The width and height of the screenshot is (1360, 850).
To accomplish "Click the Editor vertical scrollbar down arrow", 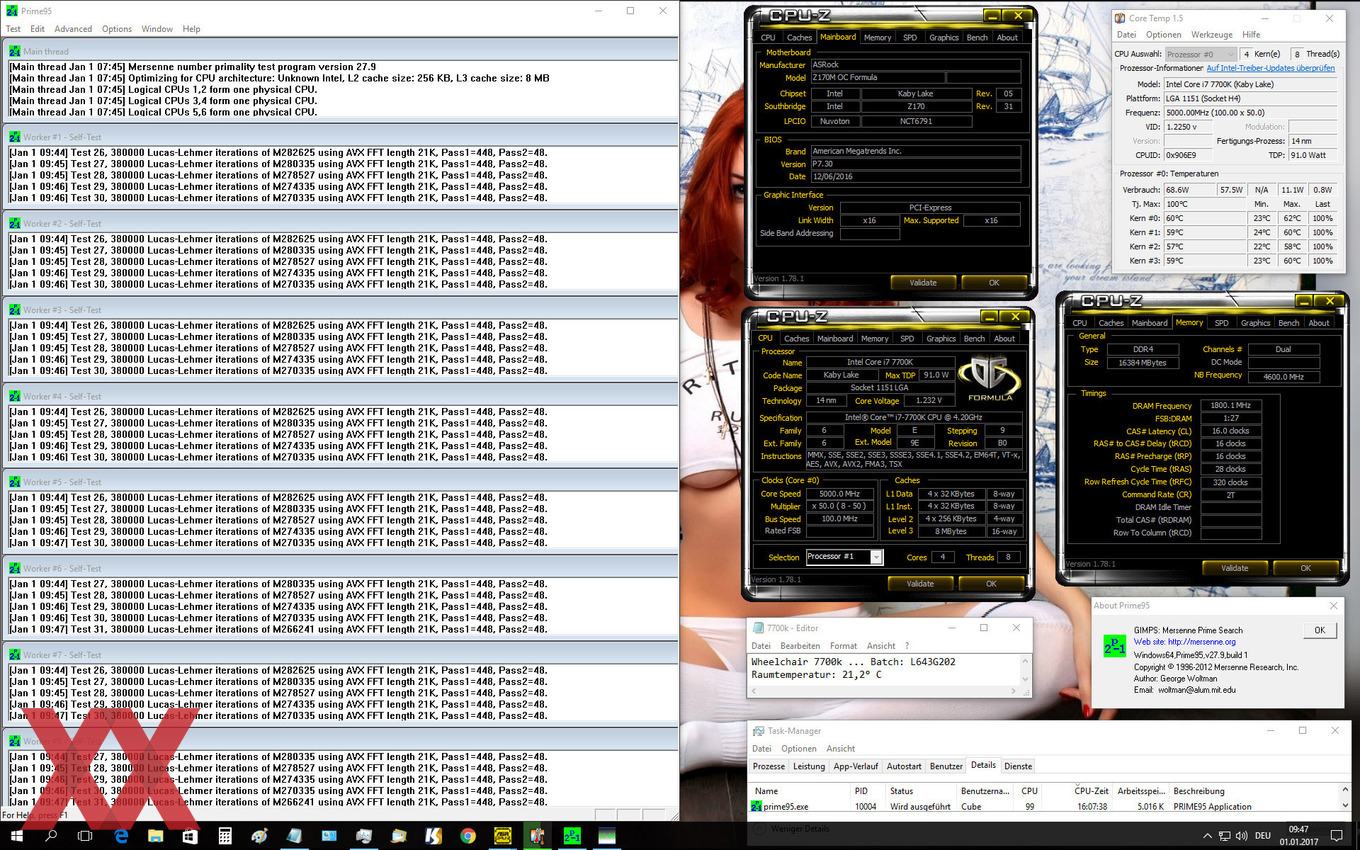I will pos(1025,679).
